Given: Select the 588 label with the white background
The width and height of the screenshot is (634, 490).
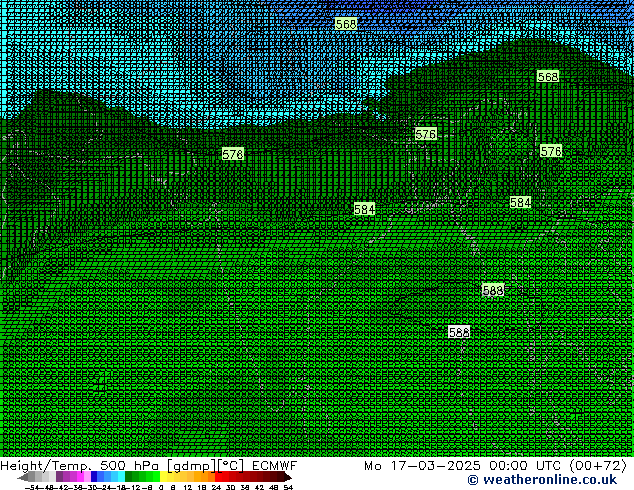Looking at the screenshot, I should pyautogui.click(x=459, y=332).
